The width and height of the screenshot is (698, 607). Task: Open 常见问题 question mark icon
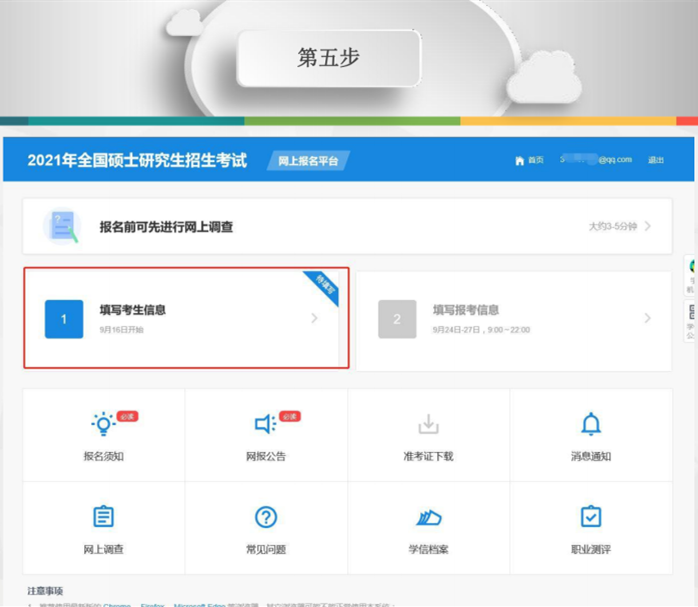tap(265, 516)
